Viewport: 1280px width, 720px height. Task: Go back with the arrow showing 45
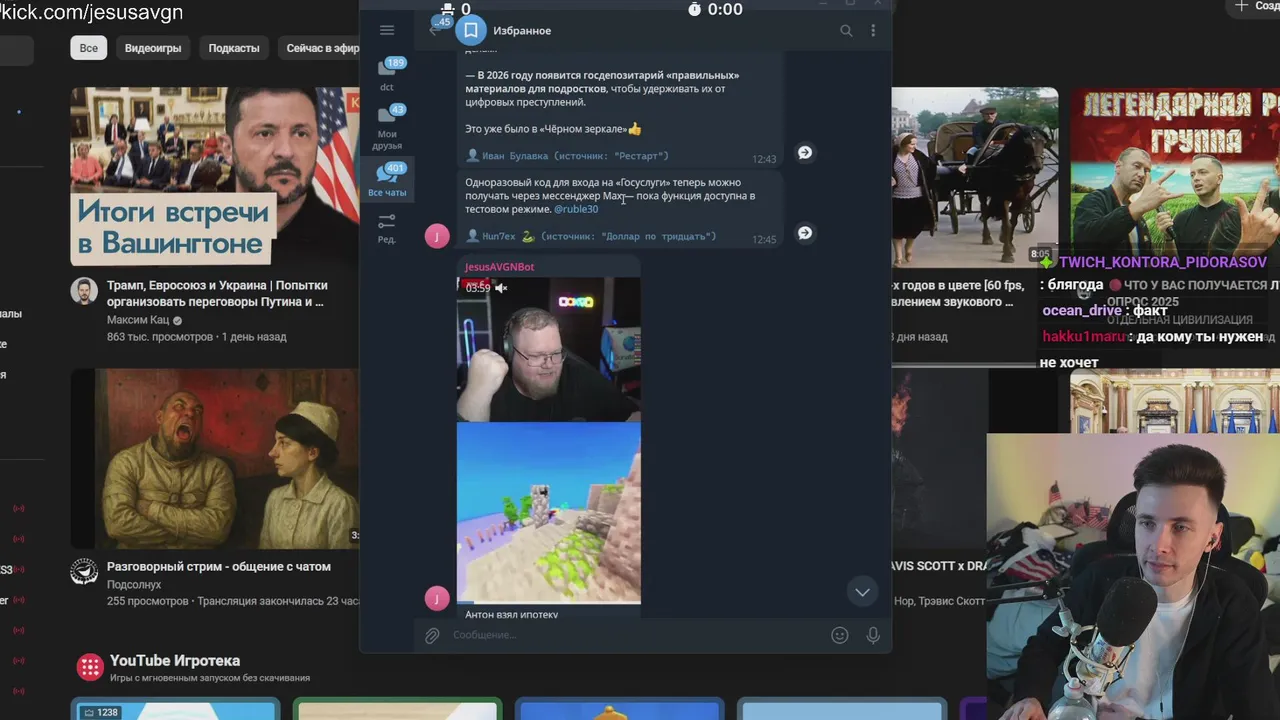pos(437,28)
